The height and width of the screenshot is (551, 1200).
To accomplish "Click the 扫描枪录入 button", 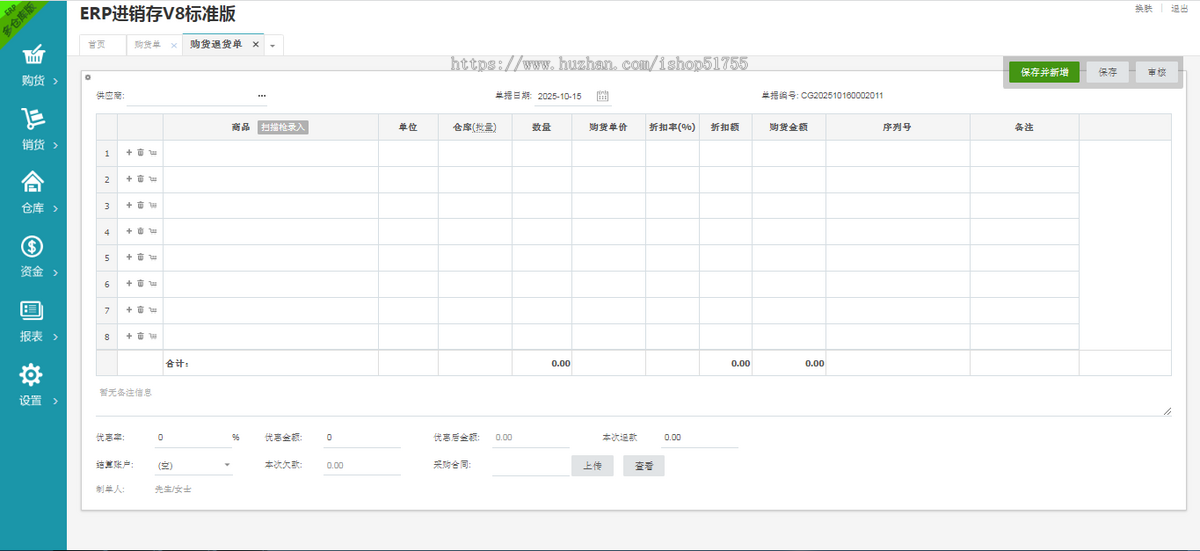I will 283,127.
